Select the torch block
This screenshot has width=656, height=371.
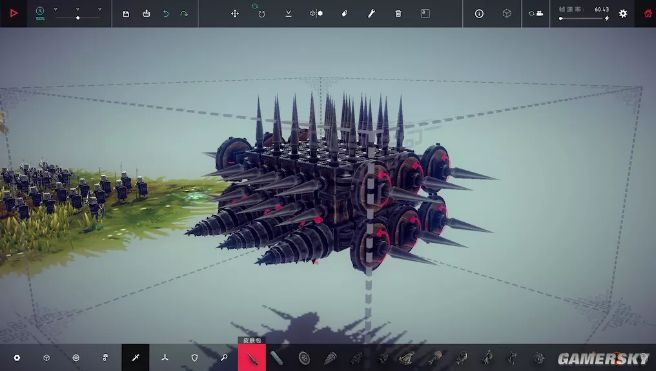click(512, 358)
